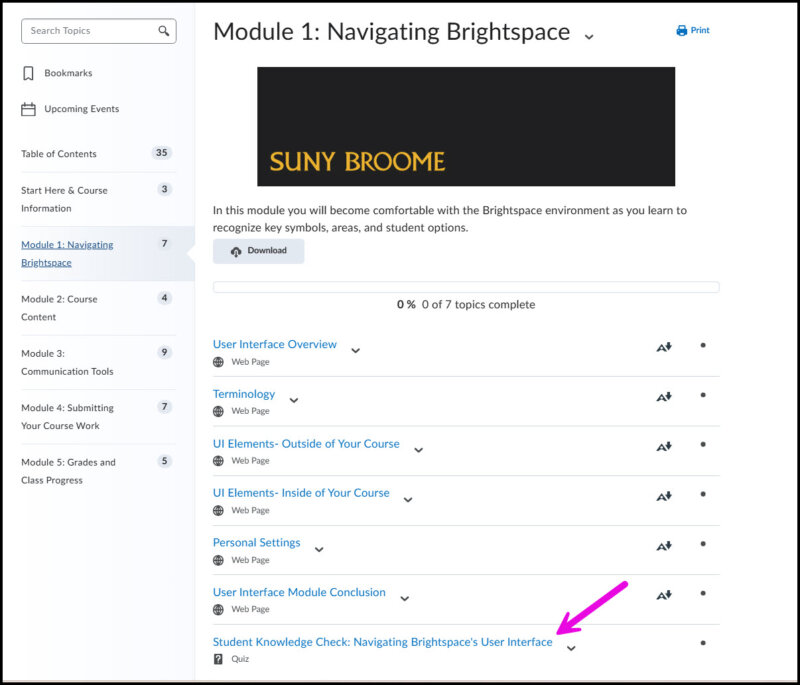Click accessibility icon for User Interface Overview
The image size is (800, 685).
663,347
